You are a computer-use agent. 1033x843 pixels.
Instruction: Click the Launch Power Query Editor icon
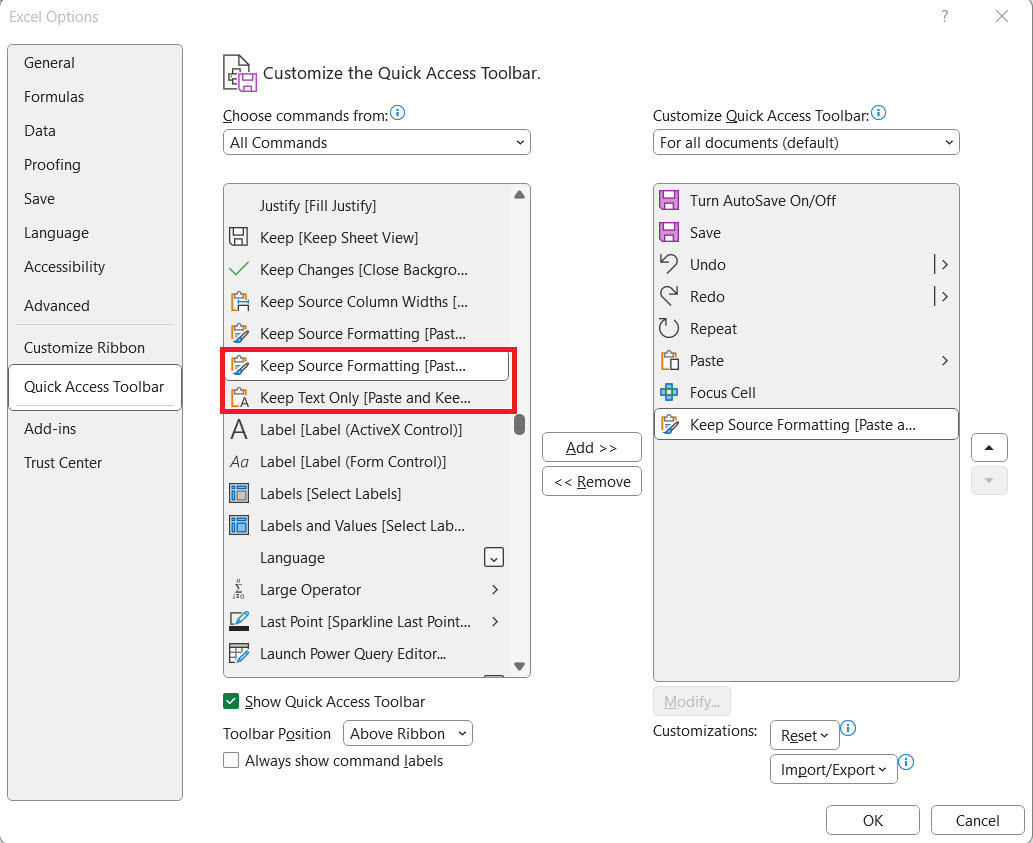click(238, 653)
